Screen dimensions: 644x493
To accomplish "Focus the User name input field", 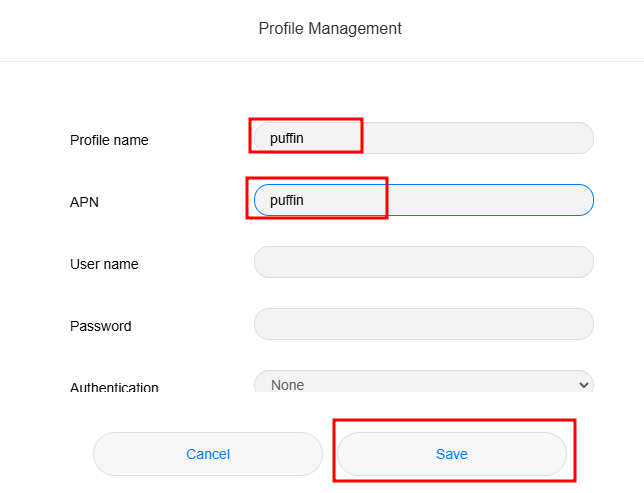I will (x=424, y=262).
